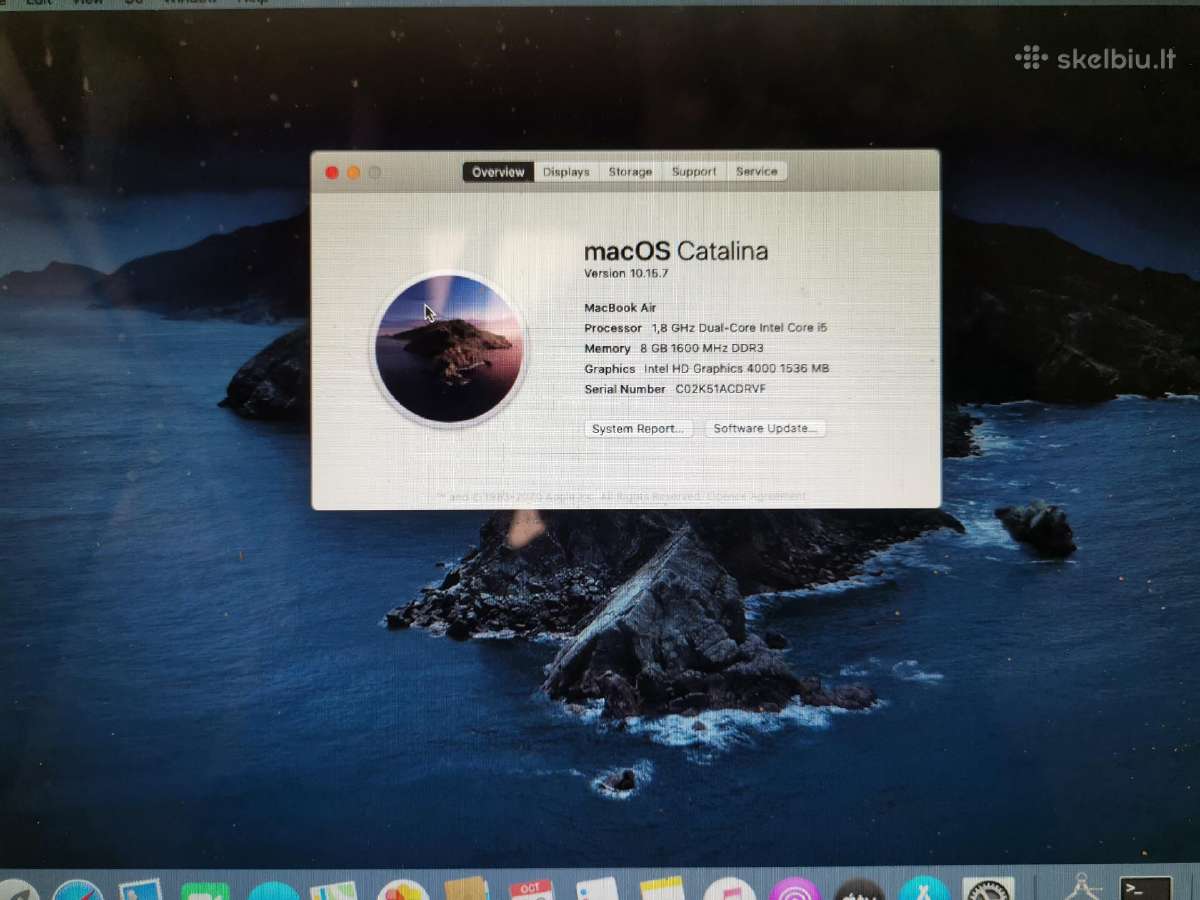Image resolution: width=1200 pixels, height=900 pixels.
Task: Select the Service tab
Action: coord(756,172)
